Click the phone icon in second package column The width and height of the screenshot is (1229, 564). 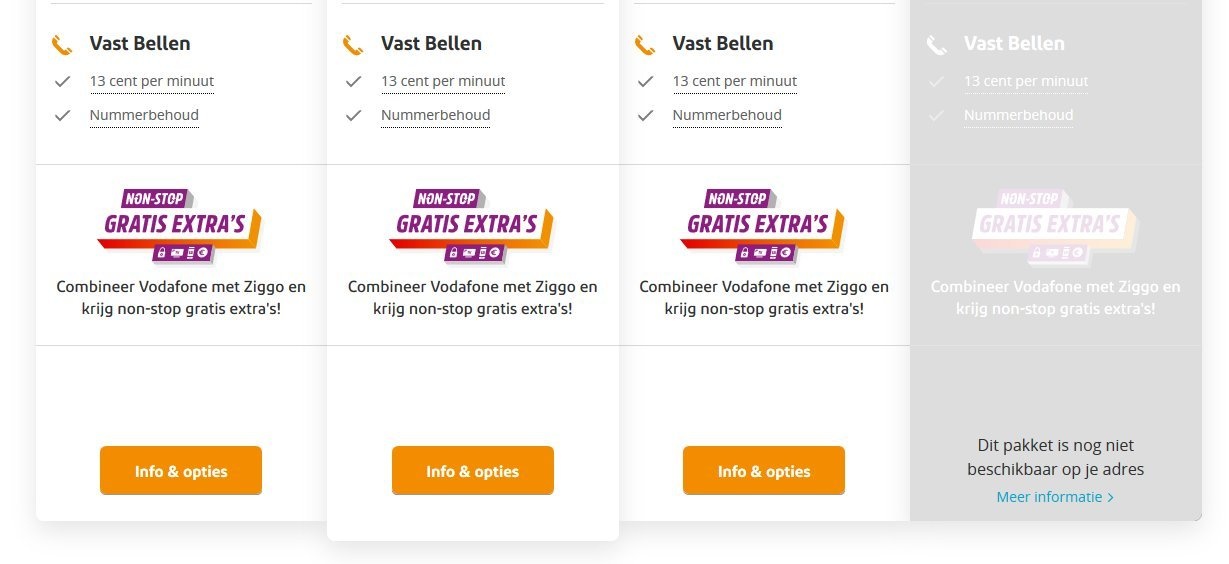[x=353, y=45]
